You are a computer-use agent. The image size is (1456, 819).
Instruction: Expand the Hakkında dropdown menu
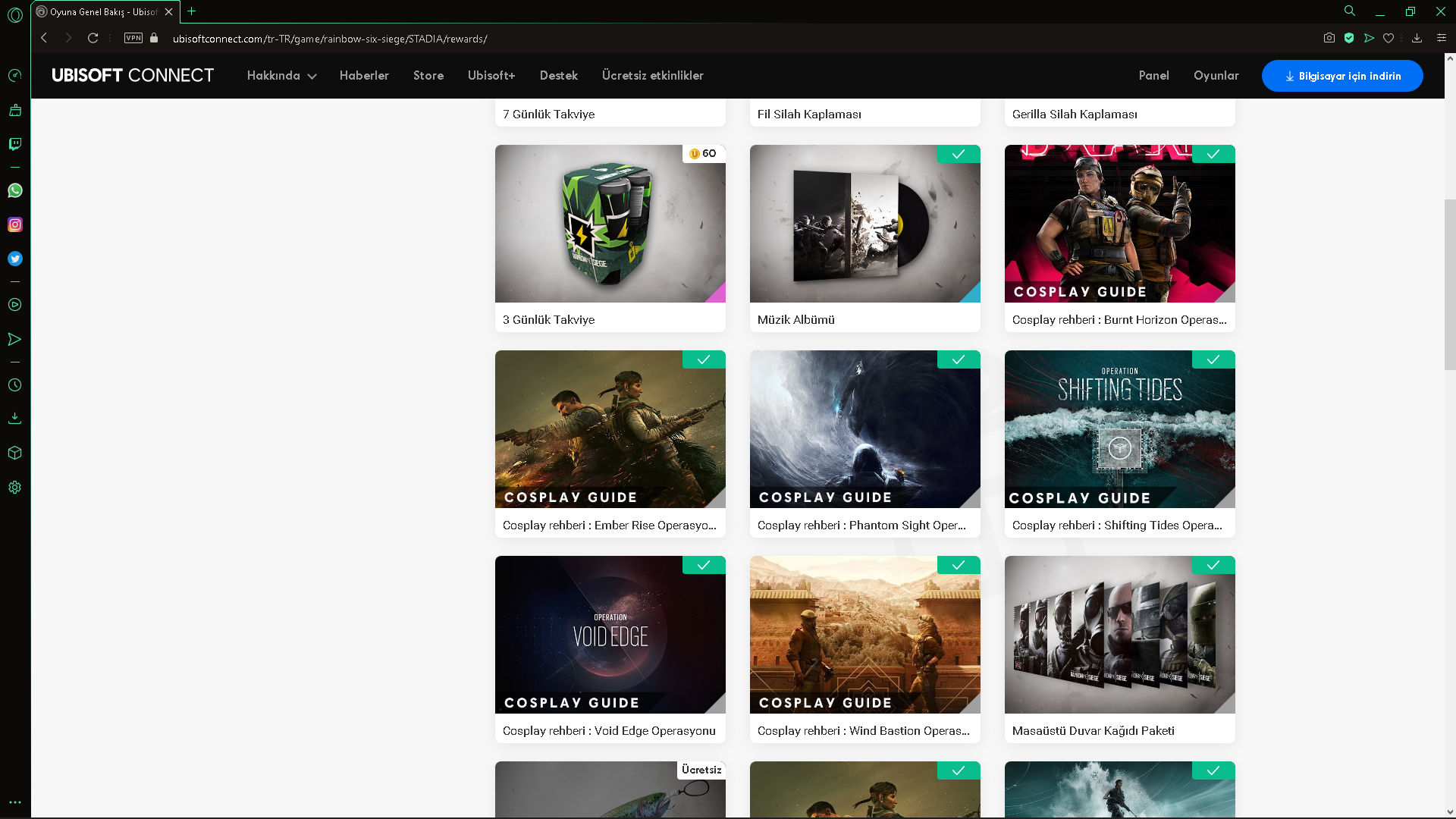point(281,76)
